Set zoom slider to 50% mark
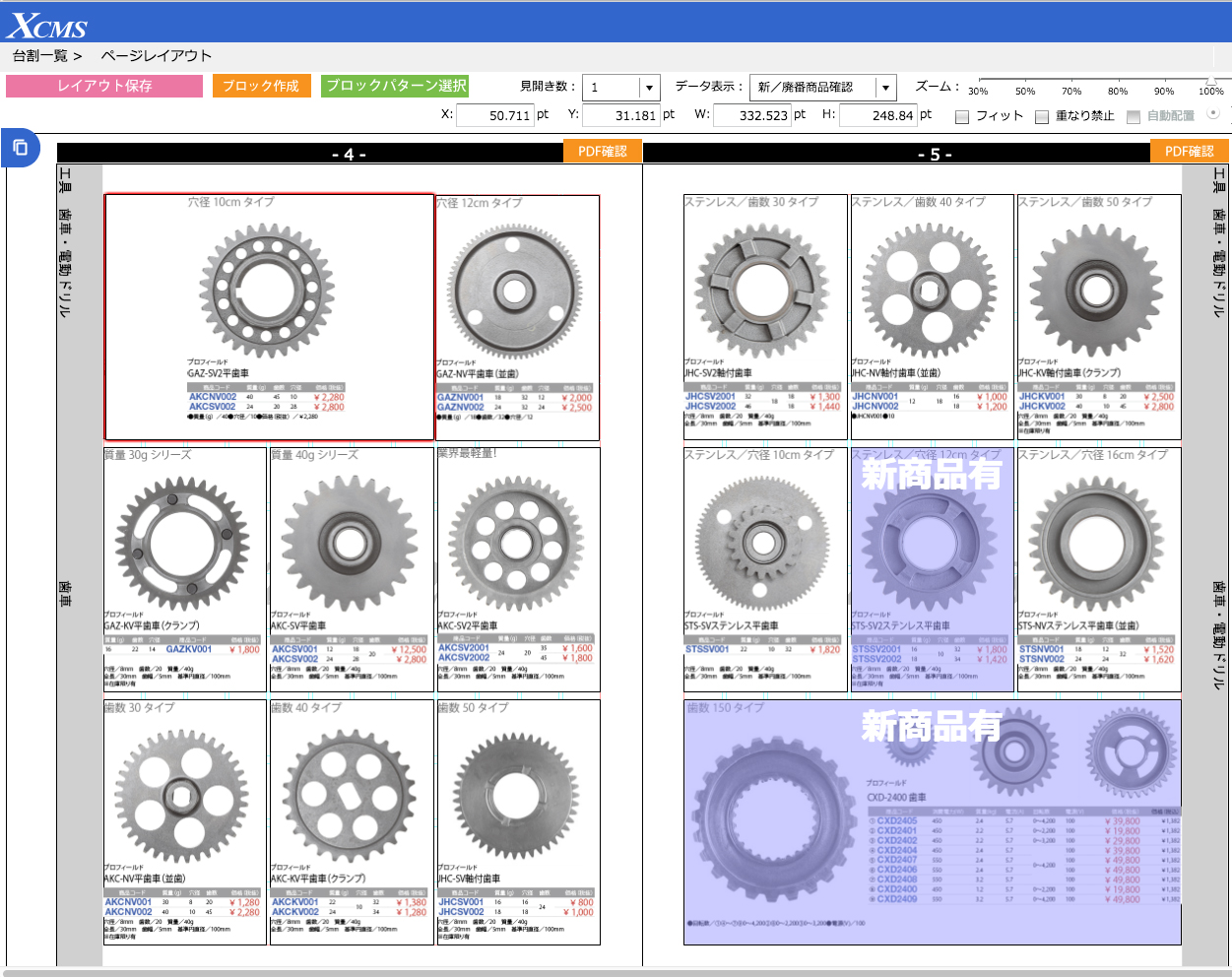Image resolution: width=1232 pixels, height=977 pixels. click(x=1025, y=91)
